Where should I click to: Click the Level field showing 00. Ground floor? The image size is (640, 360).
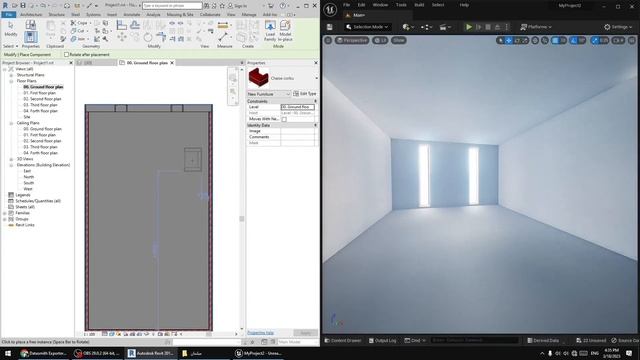(x=298, y=107)
